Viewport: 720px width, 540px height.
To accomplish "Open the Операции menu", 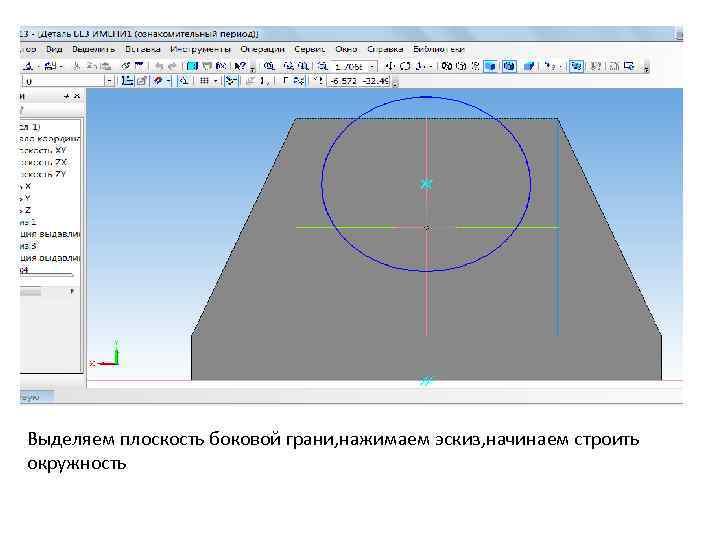I will [262, 49].
